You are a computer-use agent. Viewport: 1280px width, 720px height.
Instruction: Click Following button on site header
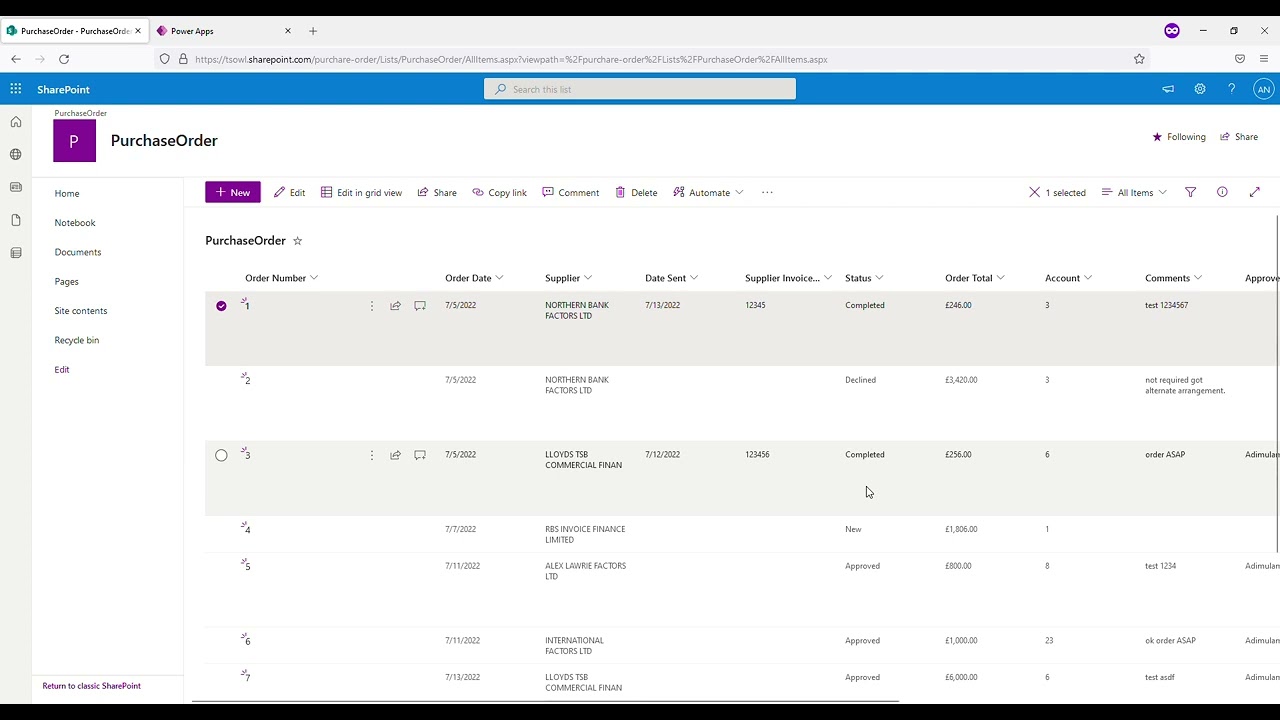pyautogui.click(x=1179, y=137)
